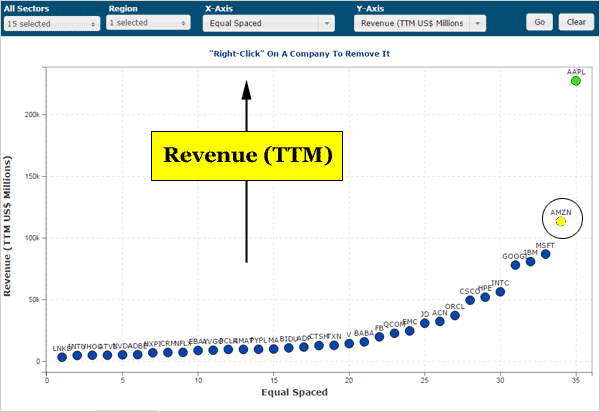Click the NFLX data point
Viewport: 600px width, 412px height.
[183, 352]
